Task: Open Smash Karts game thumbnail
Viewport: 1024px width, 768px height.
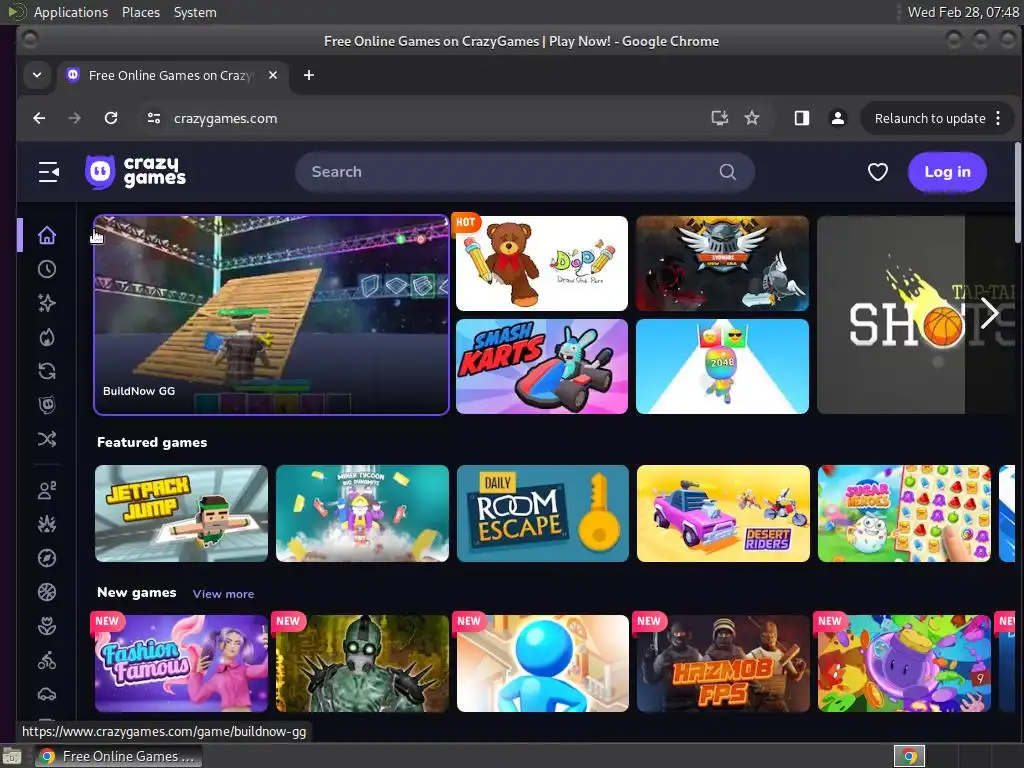Action: pos(542,366)
